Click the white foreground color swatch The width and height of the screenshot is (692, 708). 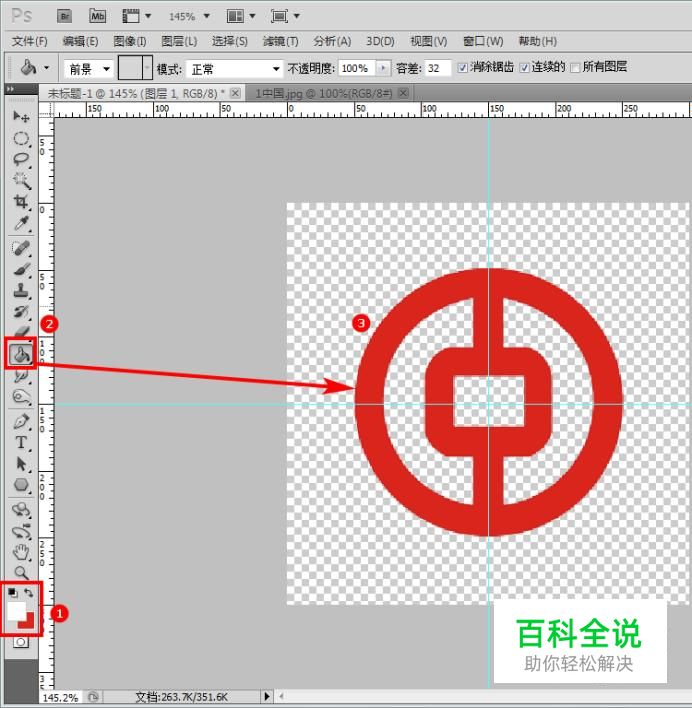pos(16,611)
